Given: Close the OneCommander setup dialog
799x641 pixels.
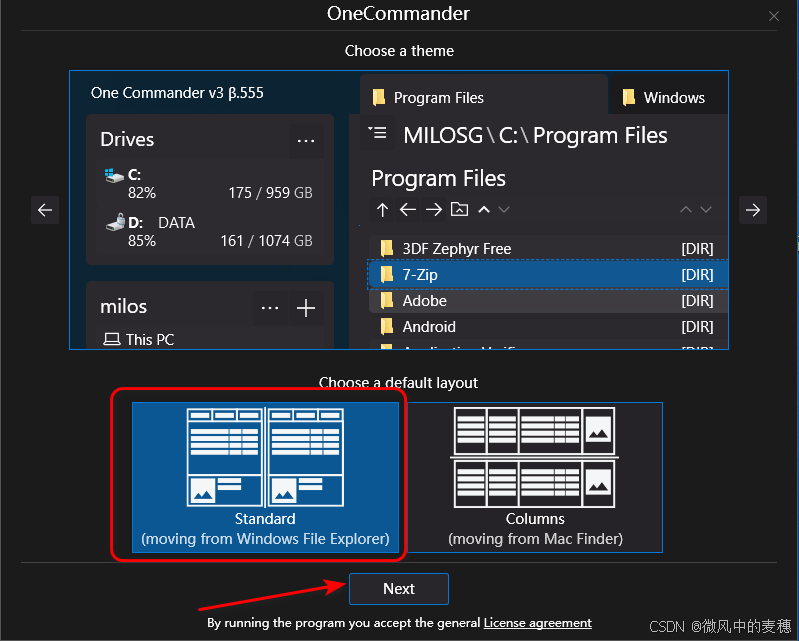Looking at the screenshot, I should click(x=774, y=16).
